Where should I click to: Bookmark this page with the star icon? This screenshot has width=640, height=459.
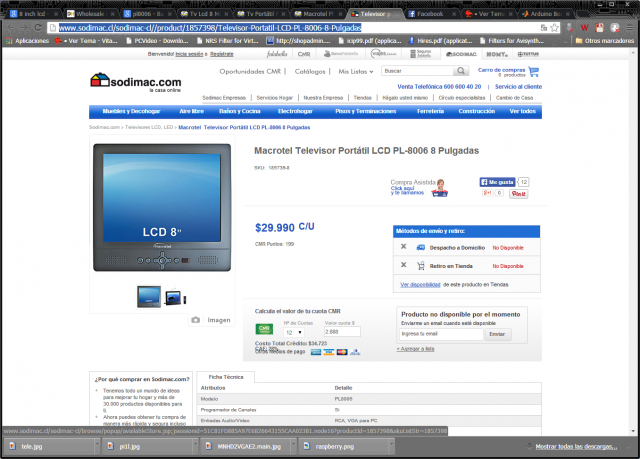(554, 28)
